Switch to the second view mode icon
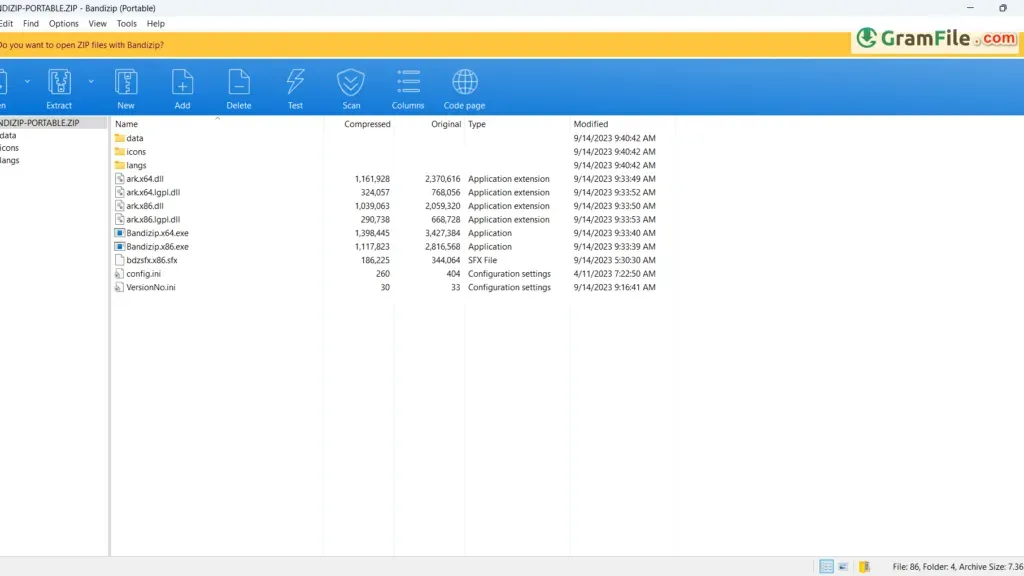Screen dimensions: 1024x576 [843, 566]
